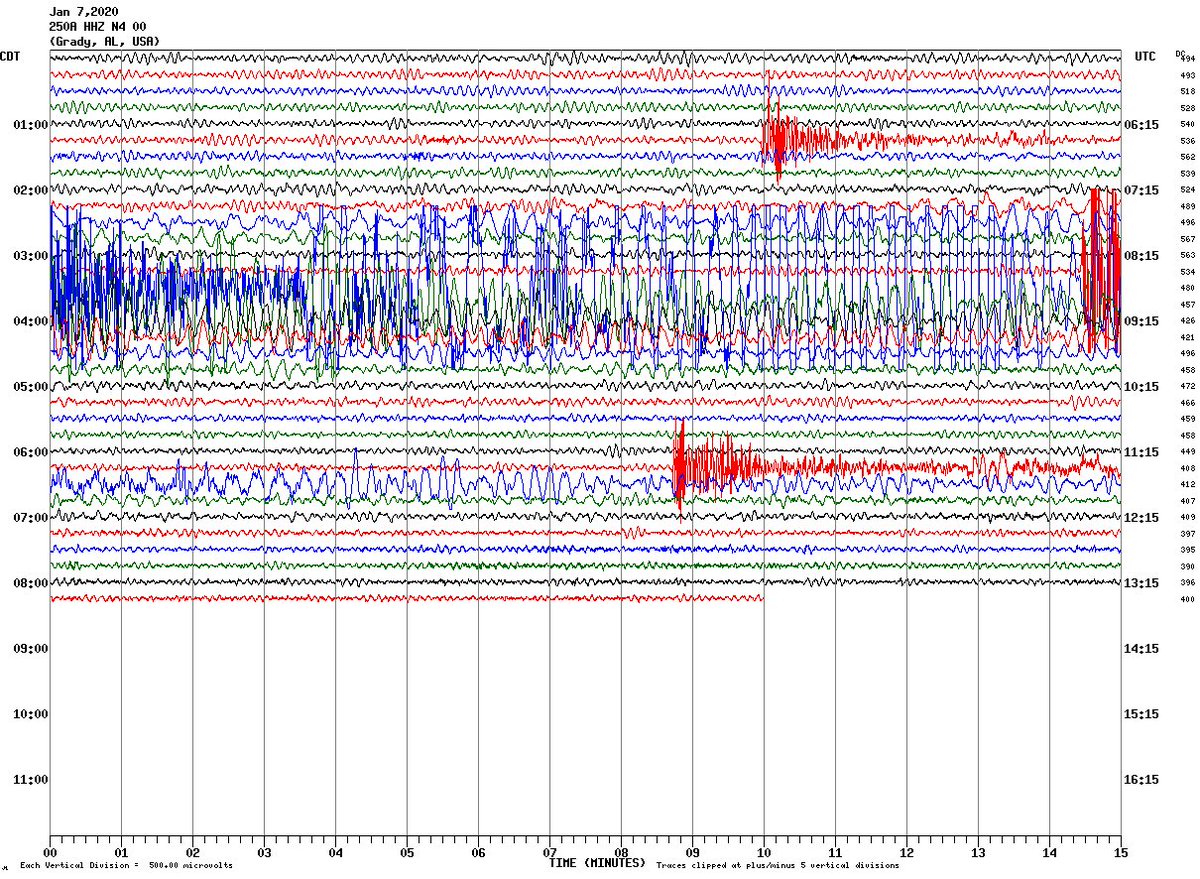Click the "TIME (MINUTES)" axis title

click(597, 861)
